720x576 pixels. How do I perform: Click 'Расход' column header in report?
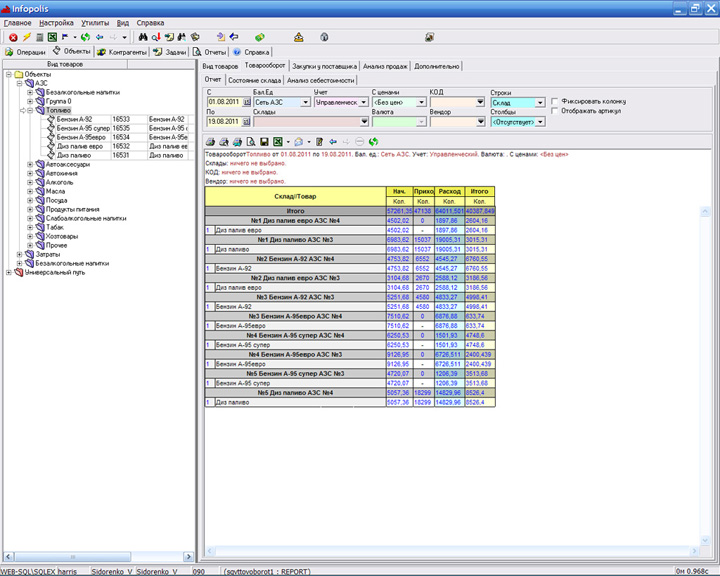(x=449, y=192)
